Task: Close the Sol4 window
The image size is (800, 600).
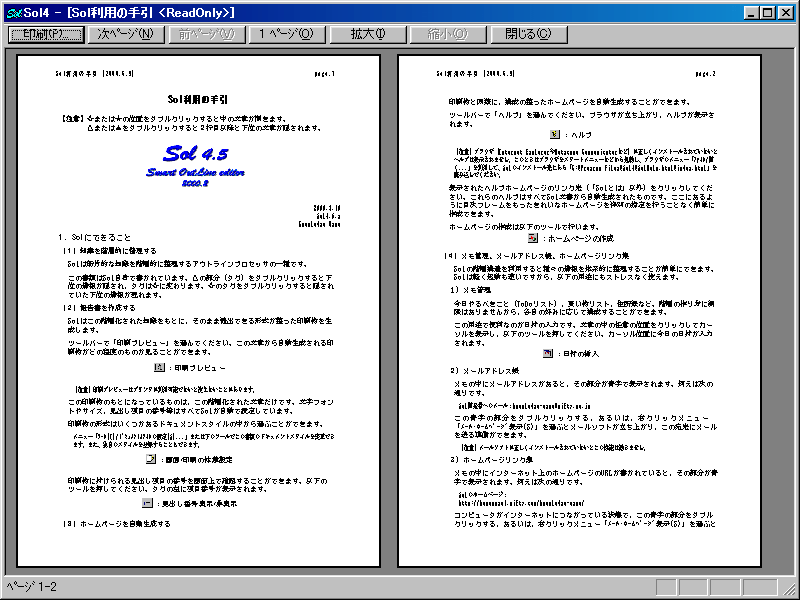Action: click(786, 13)
